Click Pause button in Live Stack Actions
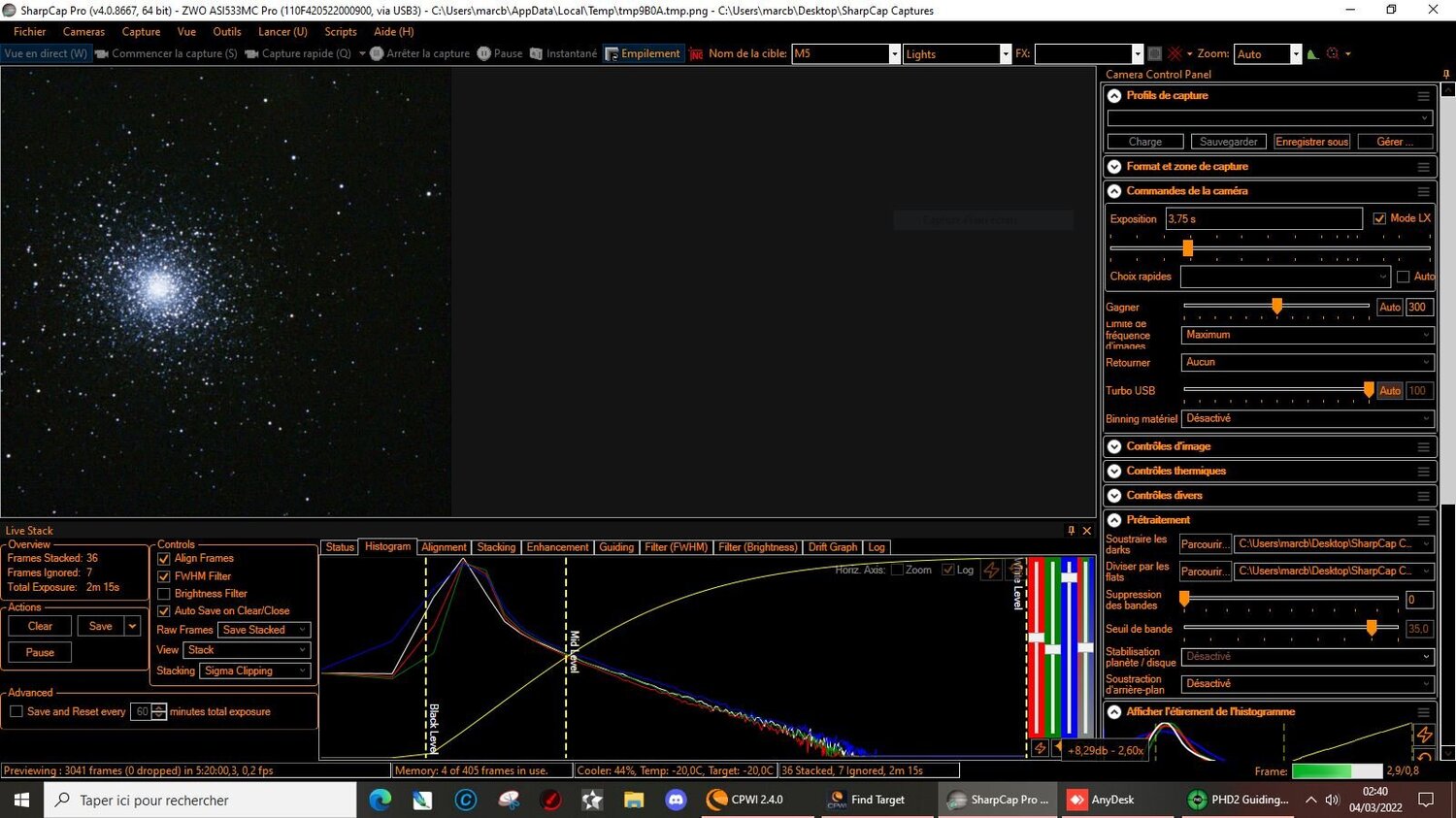Screen dimensions: 1456x818 [40, 653]
